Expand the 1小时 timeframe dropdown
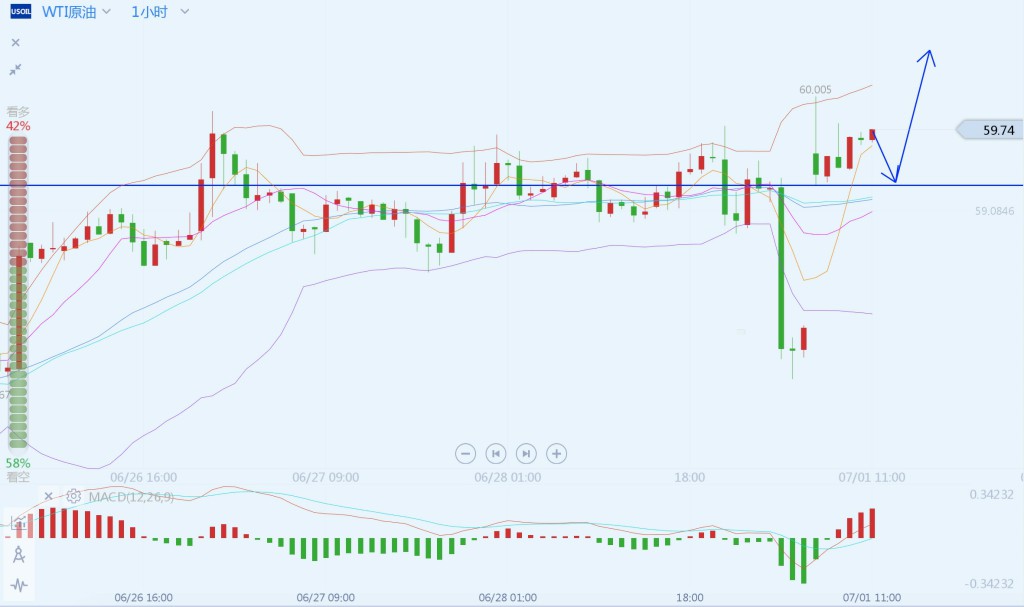The height and width of the screenshot is (607, 1024). tap(185, 12)
